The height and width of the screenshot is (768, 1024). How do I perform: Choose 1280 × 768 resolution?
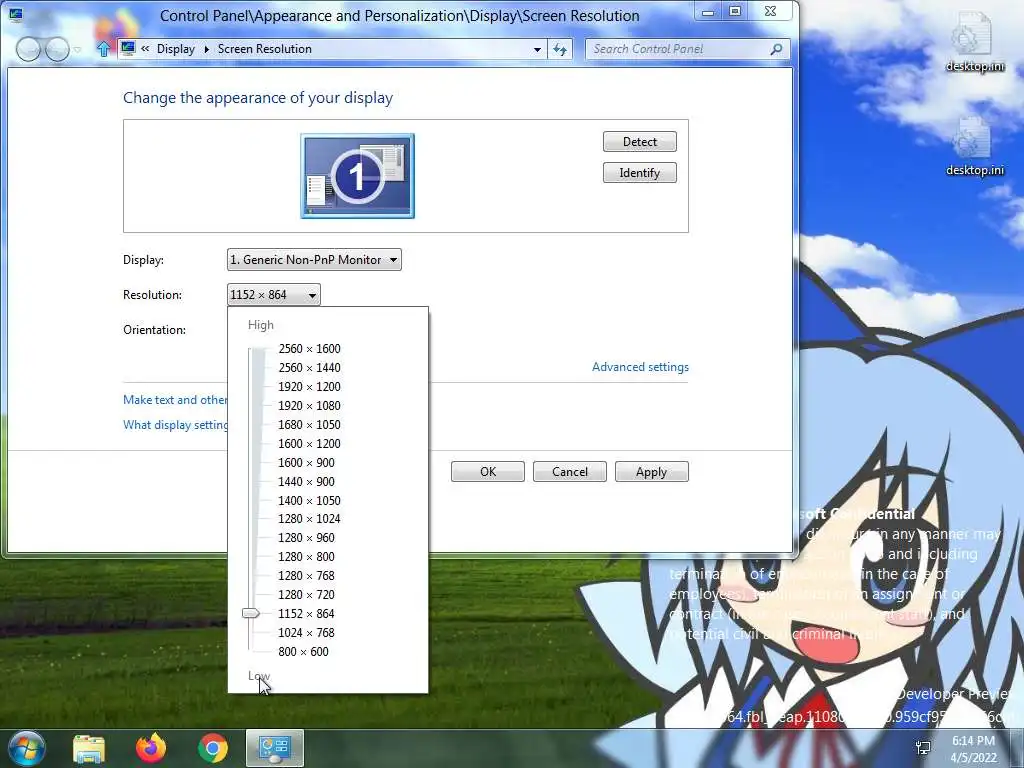[306, 575]
